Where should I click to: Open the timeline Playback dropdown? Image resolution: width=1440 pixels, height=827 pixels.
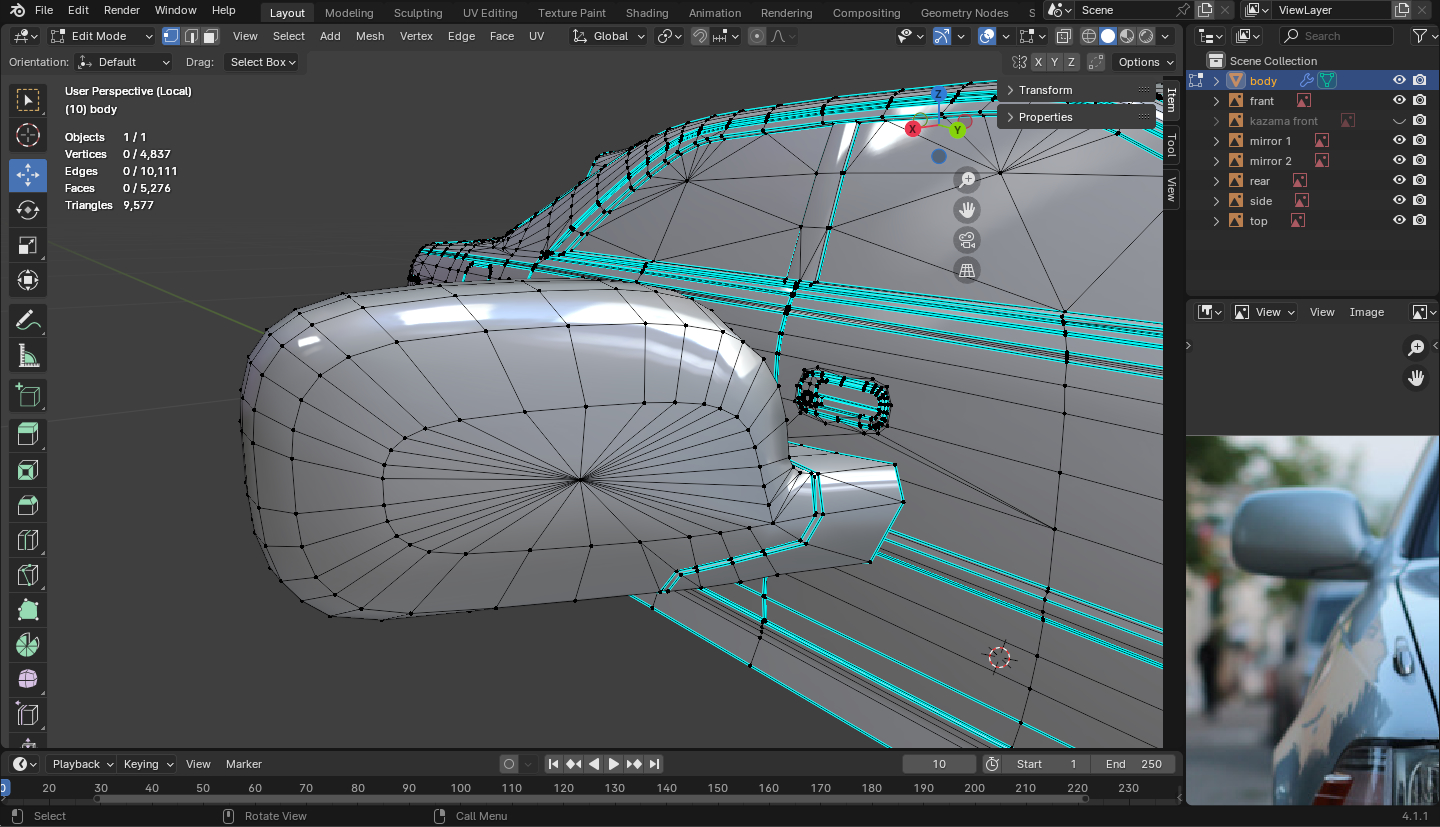coord(82,764)
